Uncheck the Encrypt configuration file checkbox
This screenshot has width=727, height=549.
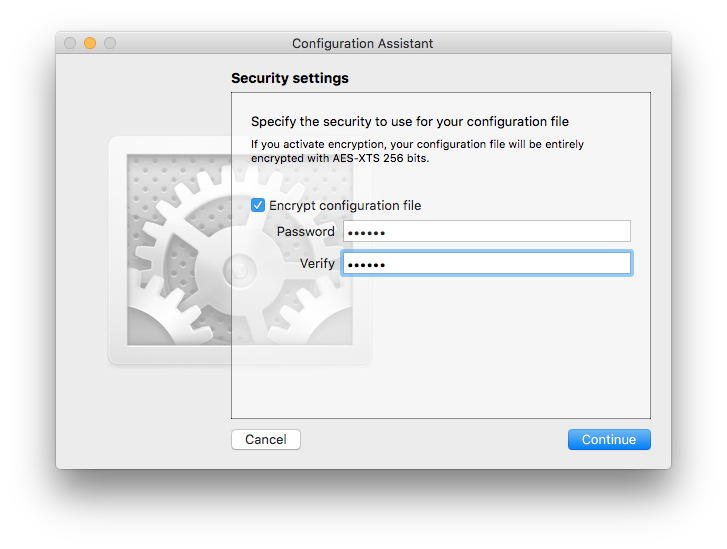(258, 205)
